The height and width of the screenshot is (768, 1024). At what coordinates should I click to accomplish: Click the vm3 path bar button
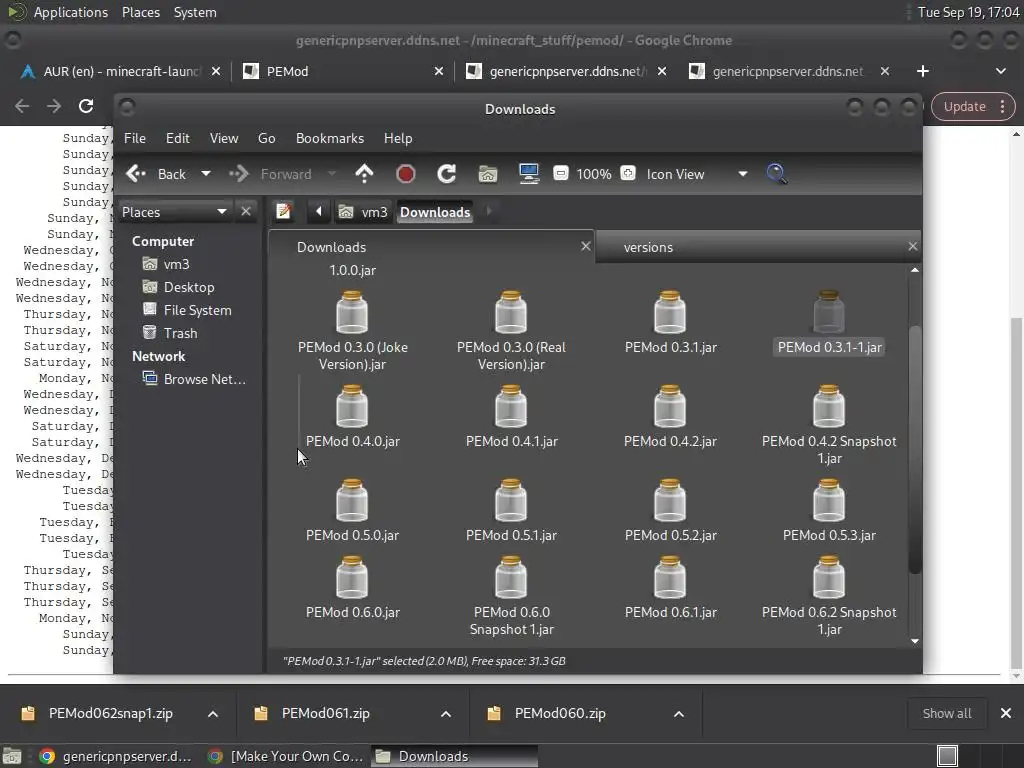pyautogui.click(x=364, y=212)
